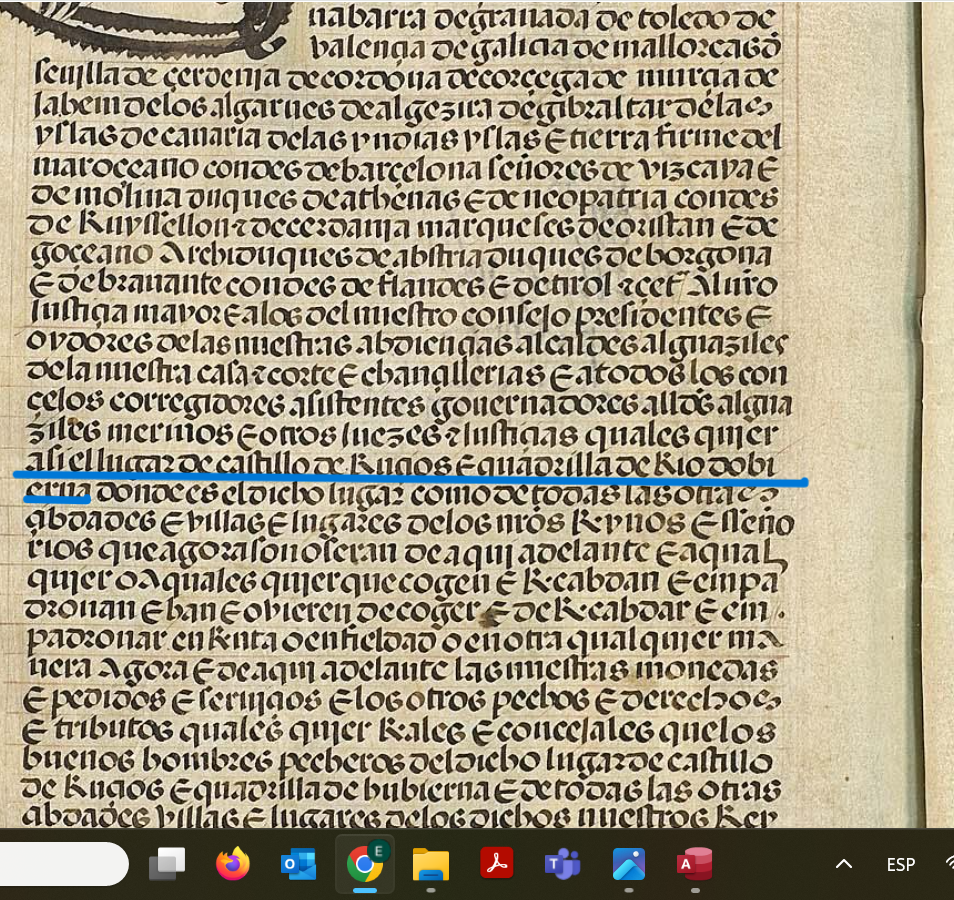Launch Outlook from the taskbar

pos(298,864)
